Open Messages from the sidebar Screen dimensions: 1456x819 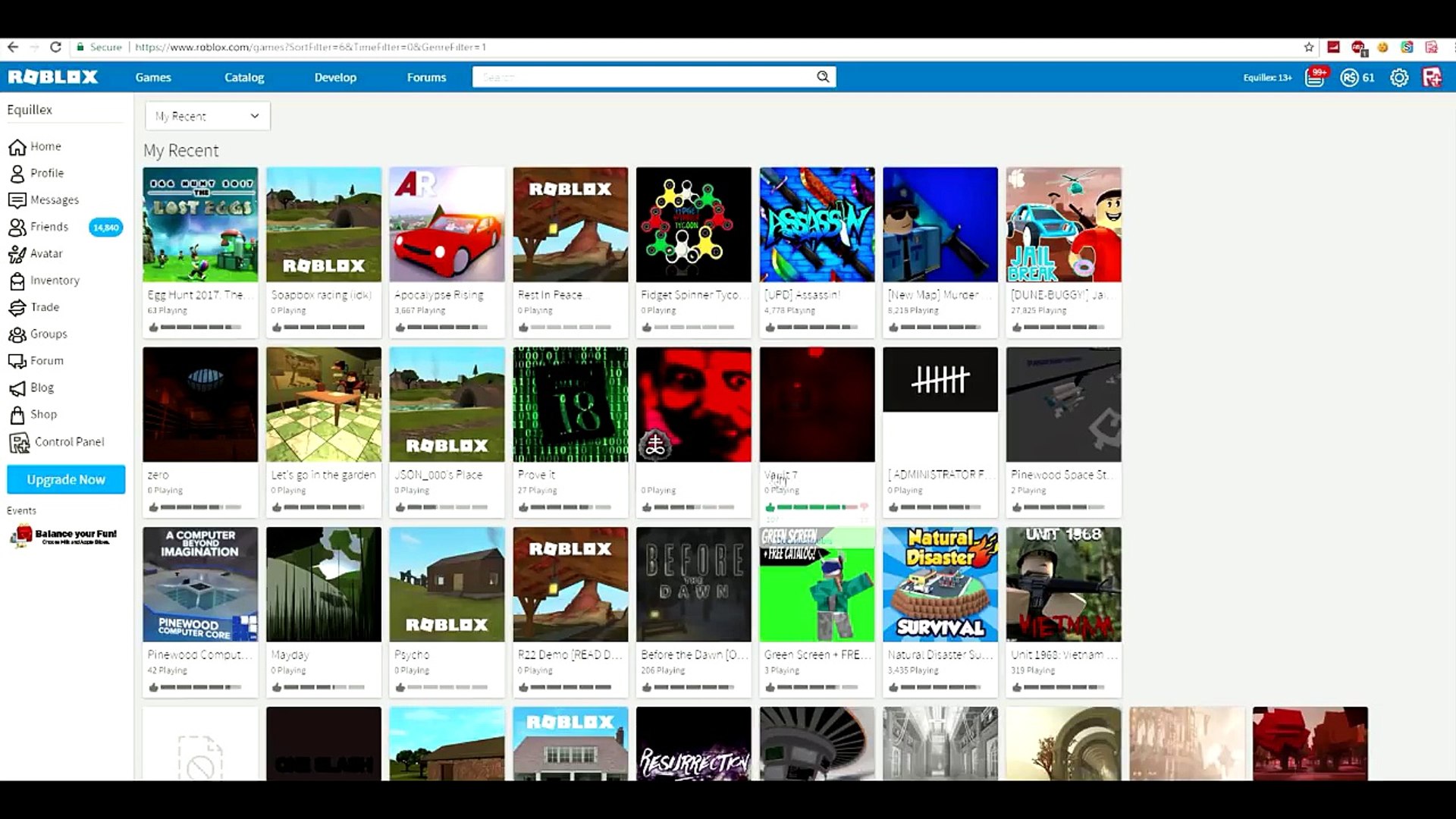pyautogui.click(x=53, y=199)
